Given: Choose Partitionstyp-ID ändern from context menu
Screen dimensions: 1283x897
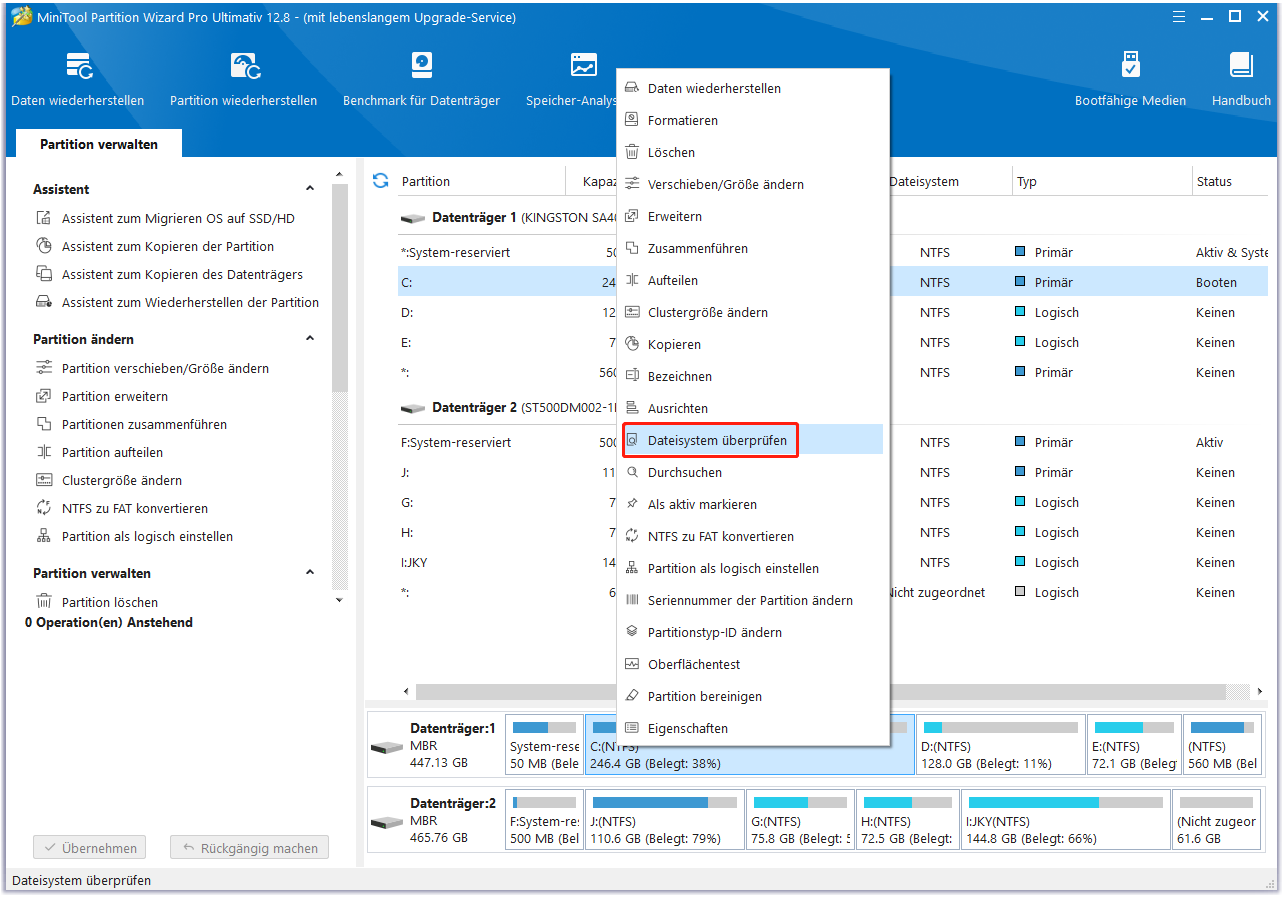Looking at the screenshot, I should [x=752, y=632].
